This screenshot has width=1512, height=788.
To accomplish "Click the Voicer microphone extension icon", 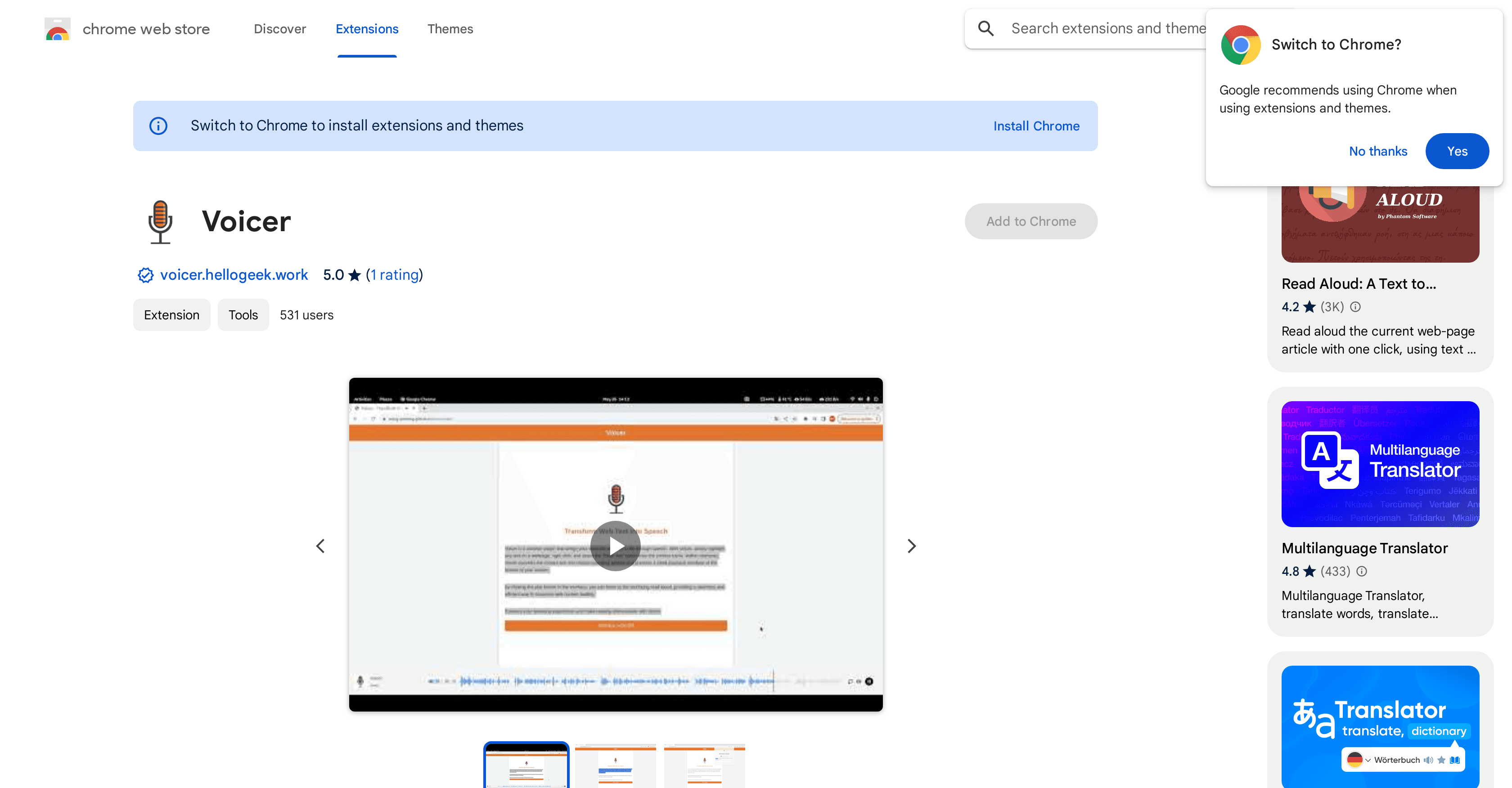I will point(160,221).
